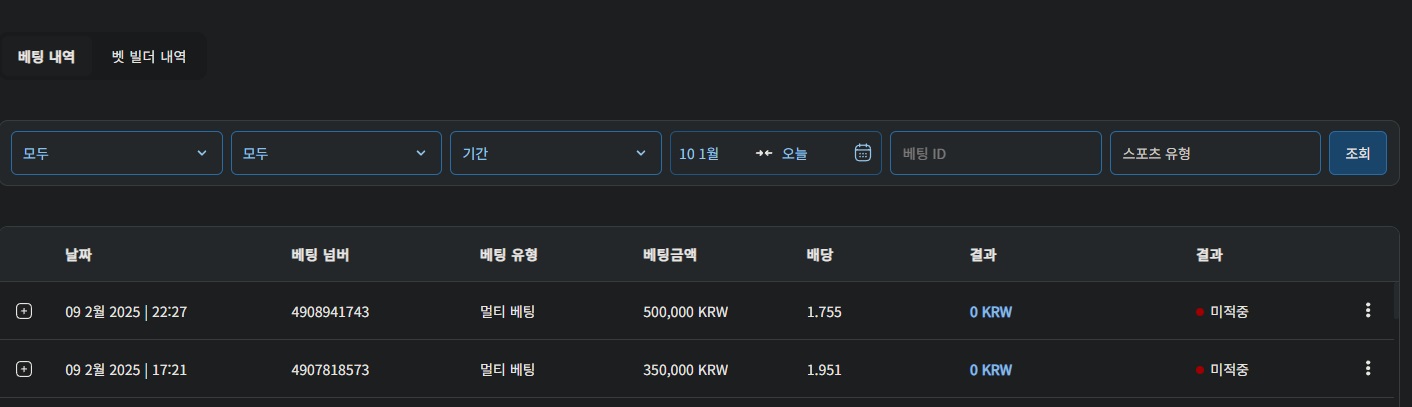The height and width of the screenshot is (407, 1412).
Task: Expand the 17:21 bet row plus icon
Action: click(24, 369)
